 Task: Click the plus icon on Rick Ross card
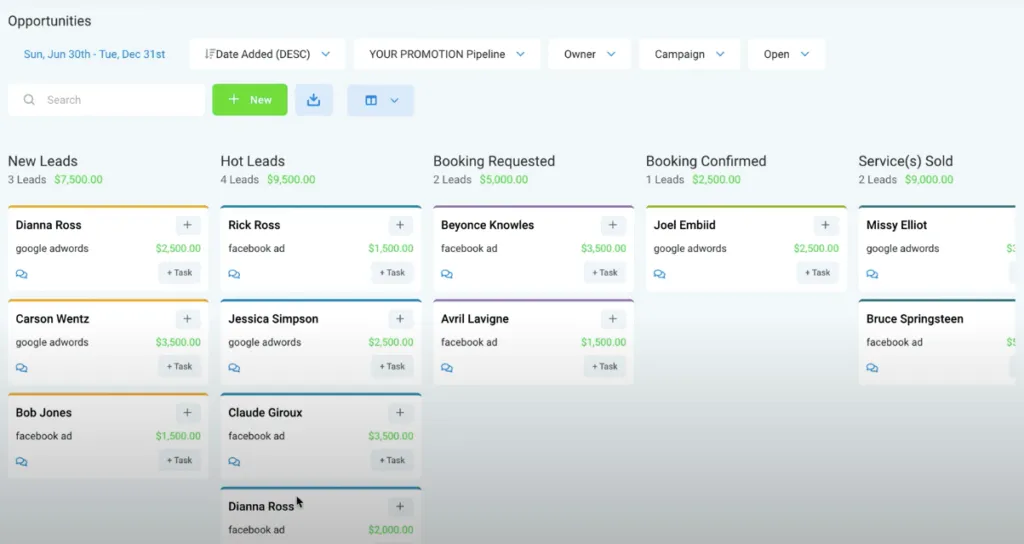(400, 226)
